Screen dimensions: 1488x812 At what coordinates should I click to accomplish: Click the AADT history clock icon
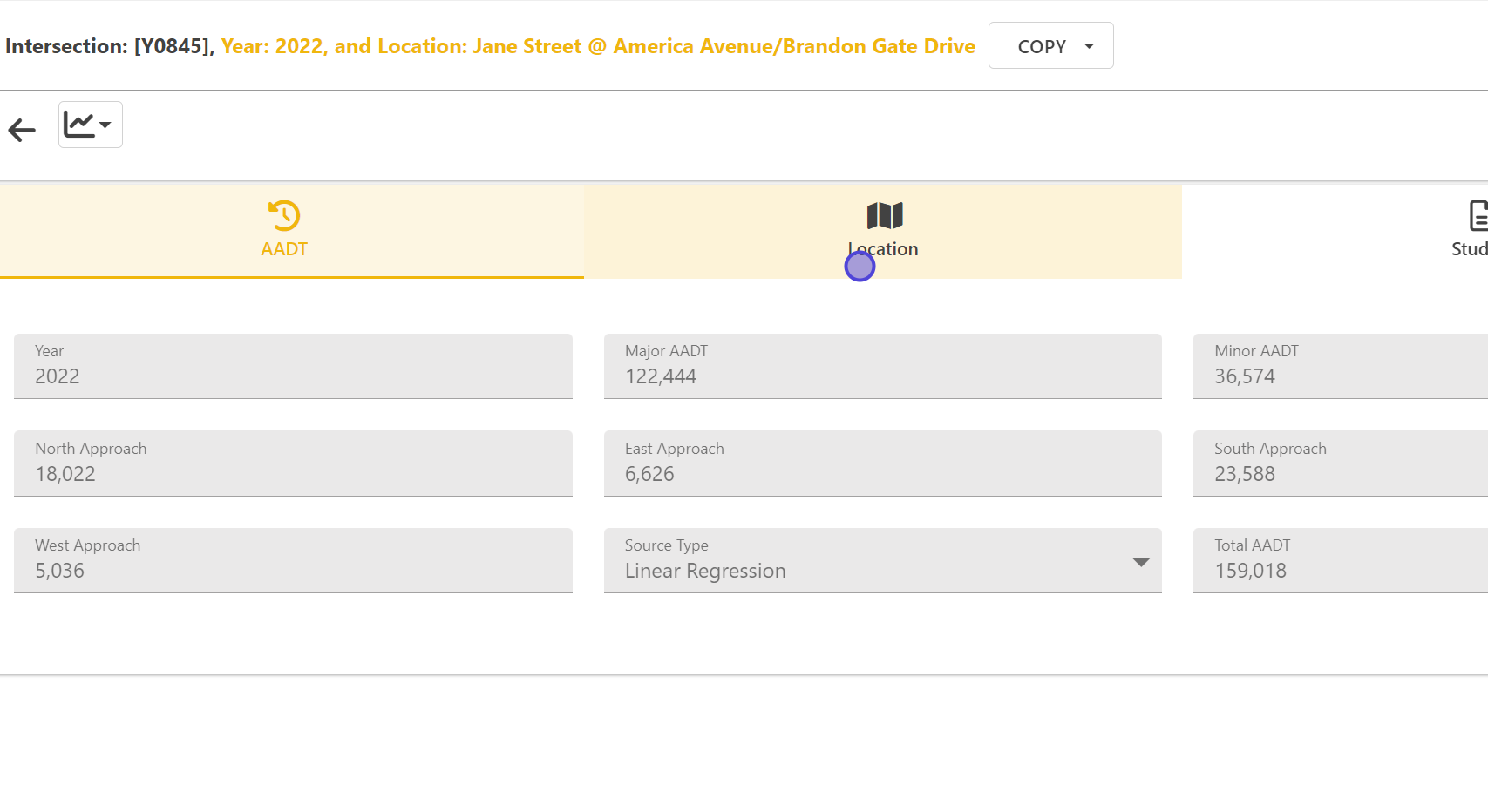(284, 215)
